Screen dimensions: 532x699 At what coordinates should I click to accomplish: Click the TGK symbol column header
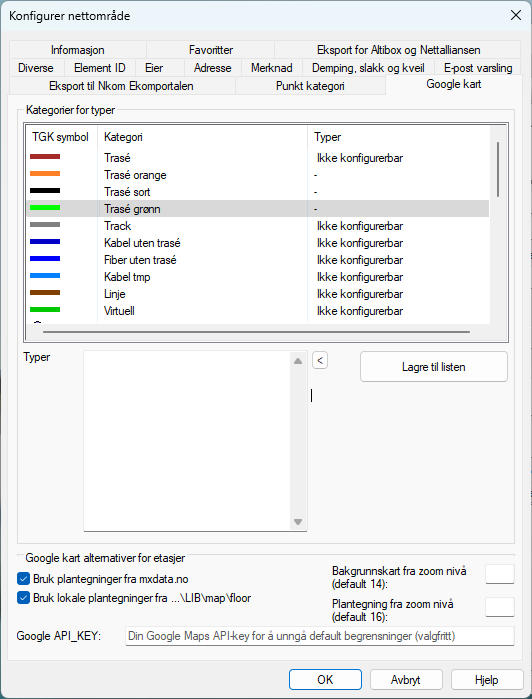pos(61,137)
